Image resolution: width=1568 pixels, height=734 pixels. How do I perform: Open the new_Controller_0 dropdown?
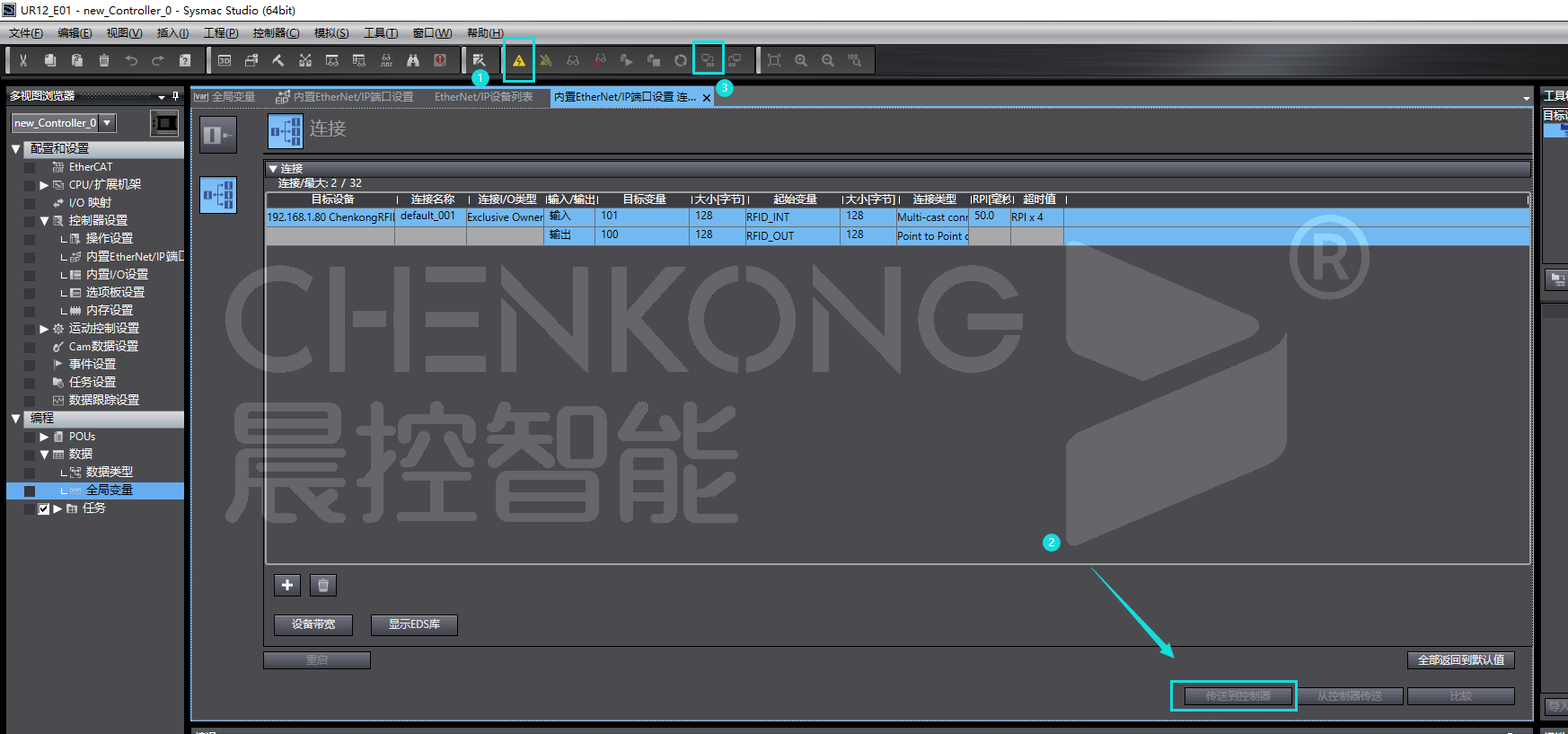(107, 123)
